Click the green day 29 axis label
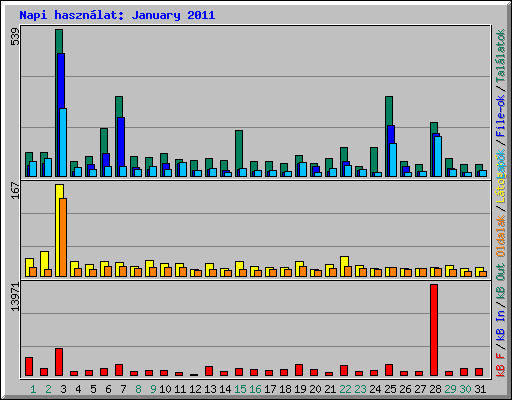 450,389
